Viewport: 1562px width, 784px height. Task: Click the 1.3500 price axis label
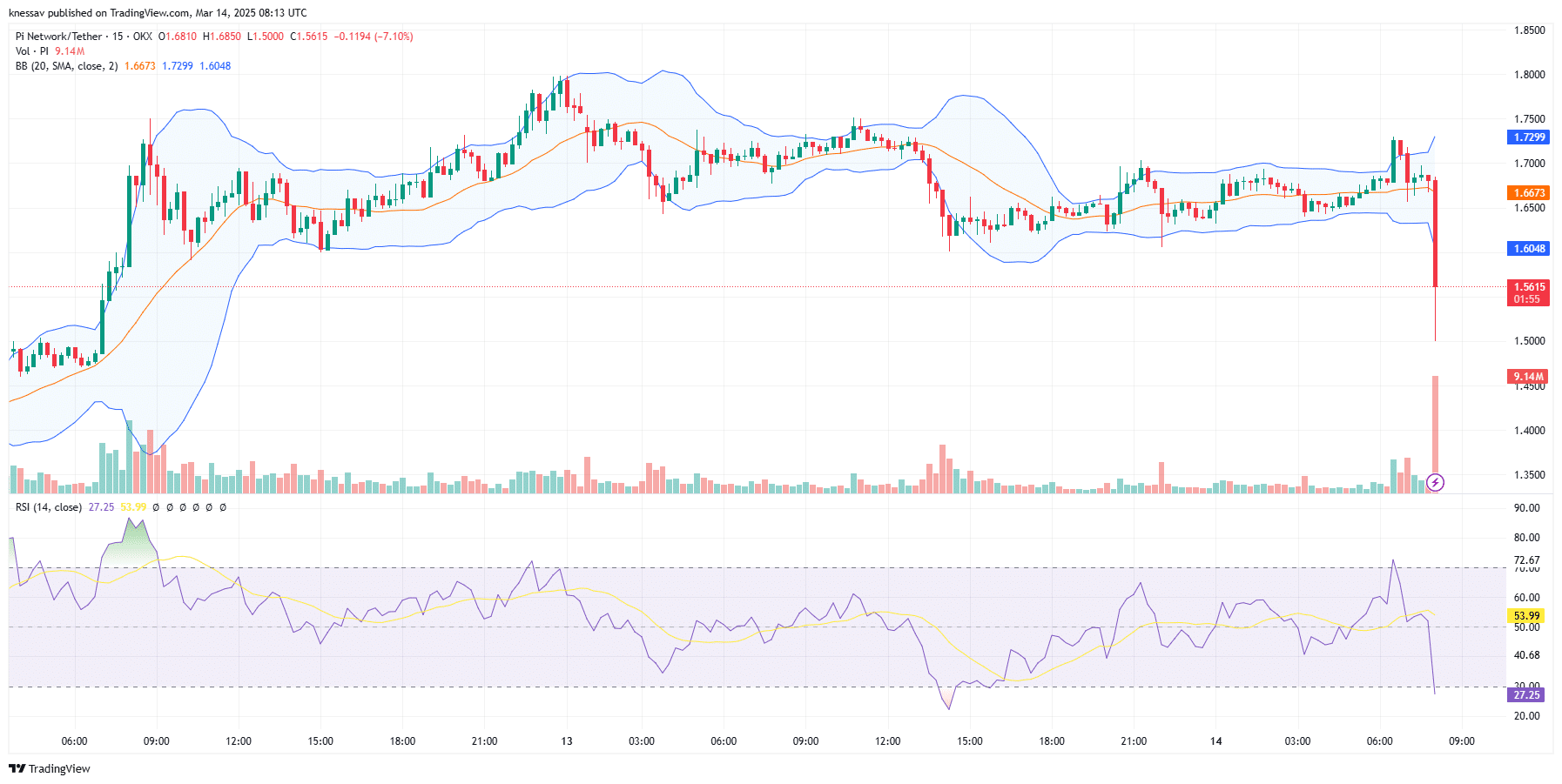point(1530,475)
